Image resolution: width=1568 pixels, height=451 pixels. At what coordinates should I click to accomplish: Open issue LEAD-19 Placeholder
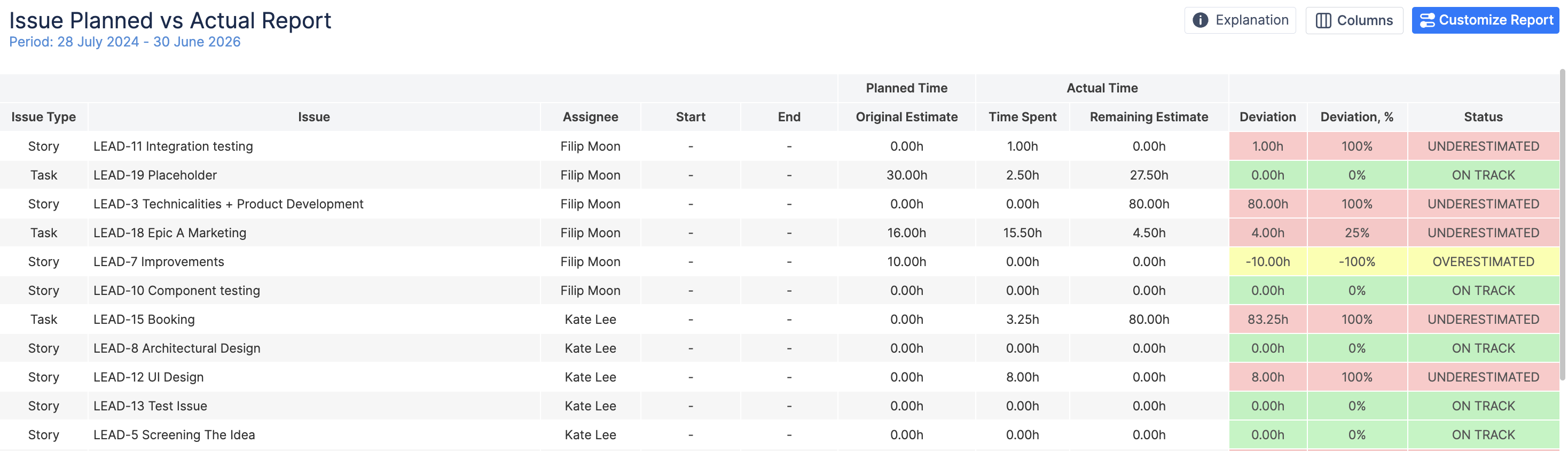pyautogui.click(x=155, y=175)
